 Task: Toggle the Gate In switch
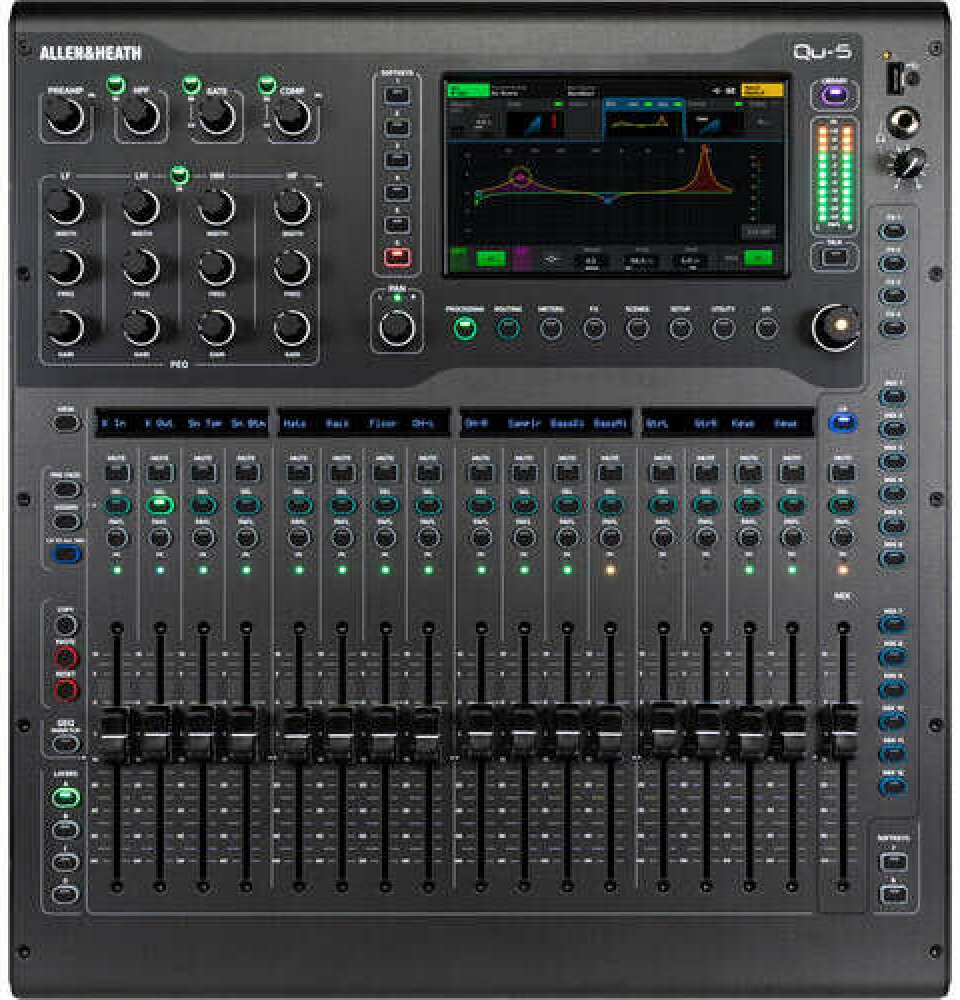pos(191,85)
